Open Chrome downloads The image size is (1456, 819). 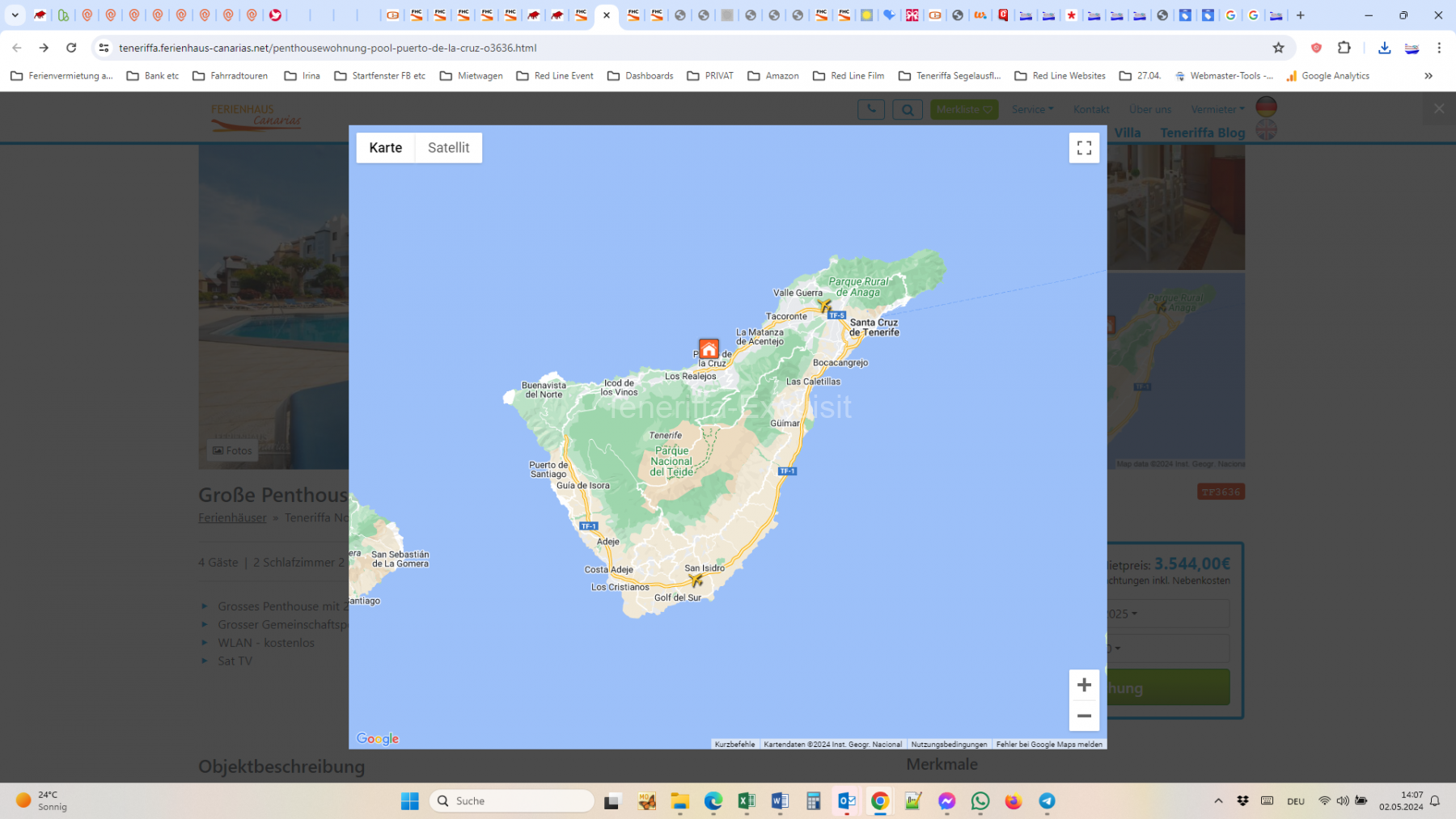point(1385,48)
